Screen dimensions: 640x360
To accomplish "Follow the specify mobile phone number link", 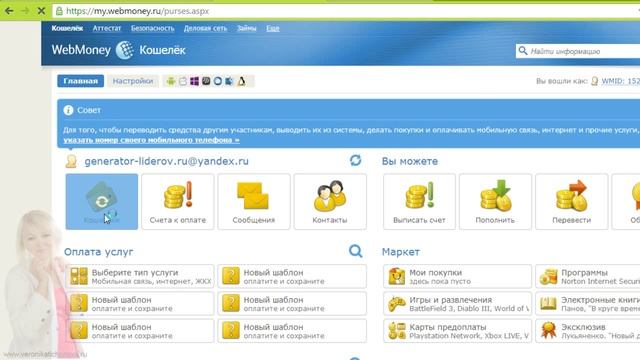I will (151, 140).
